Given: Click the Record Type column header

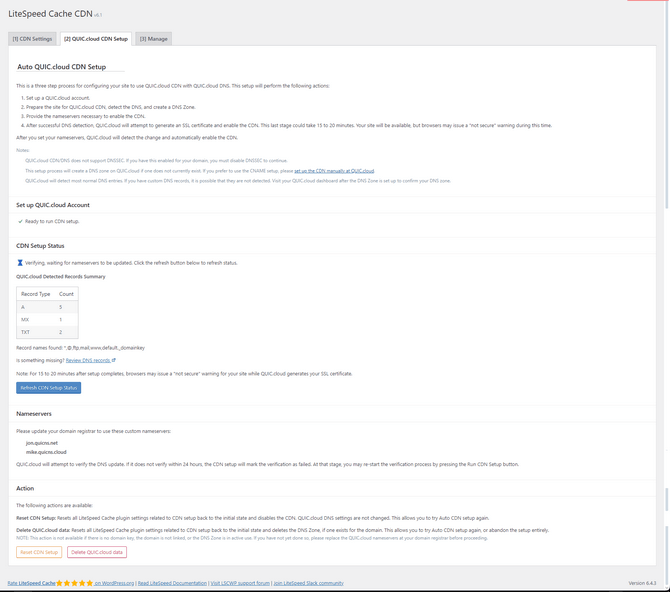Looking at the screenshot, I should pos(36,295).
